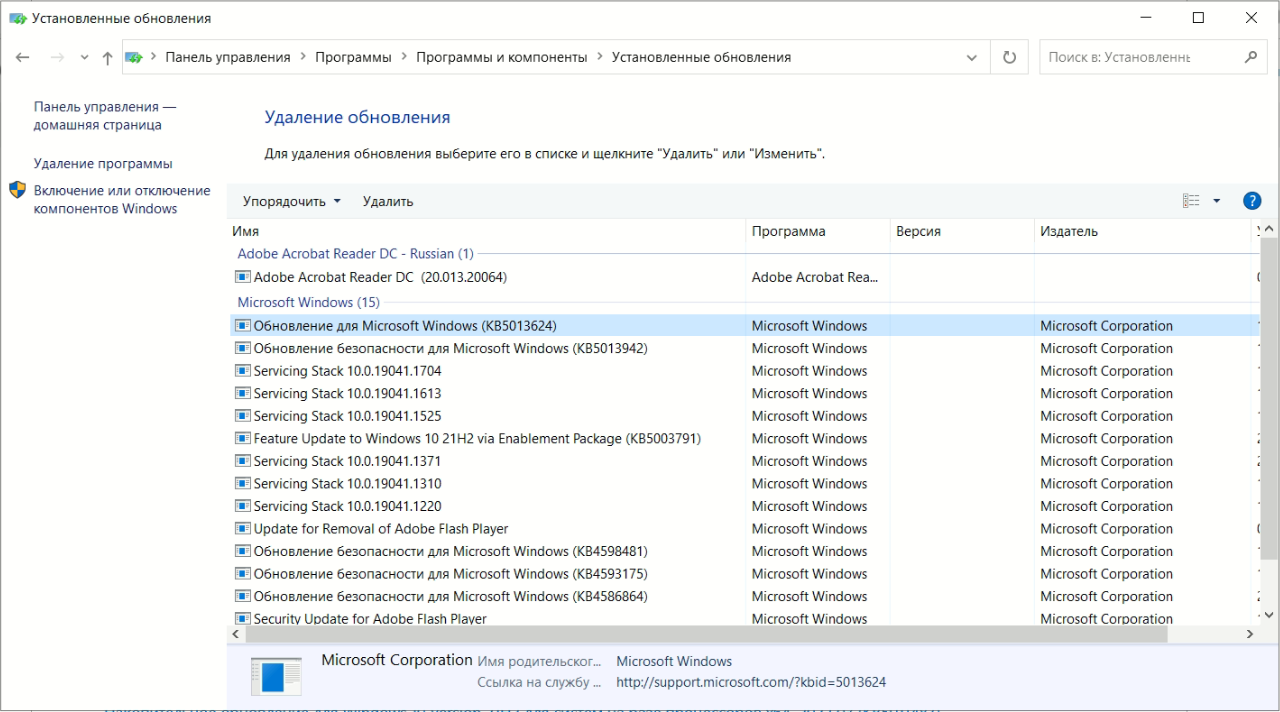Click the Back navigation arrow
The width and height of the screenshot is (1280, 712).
(23, 58)
